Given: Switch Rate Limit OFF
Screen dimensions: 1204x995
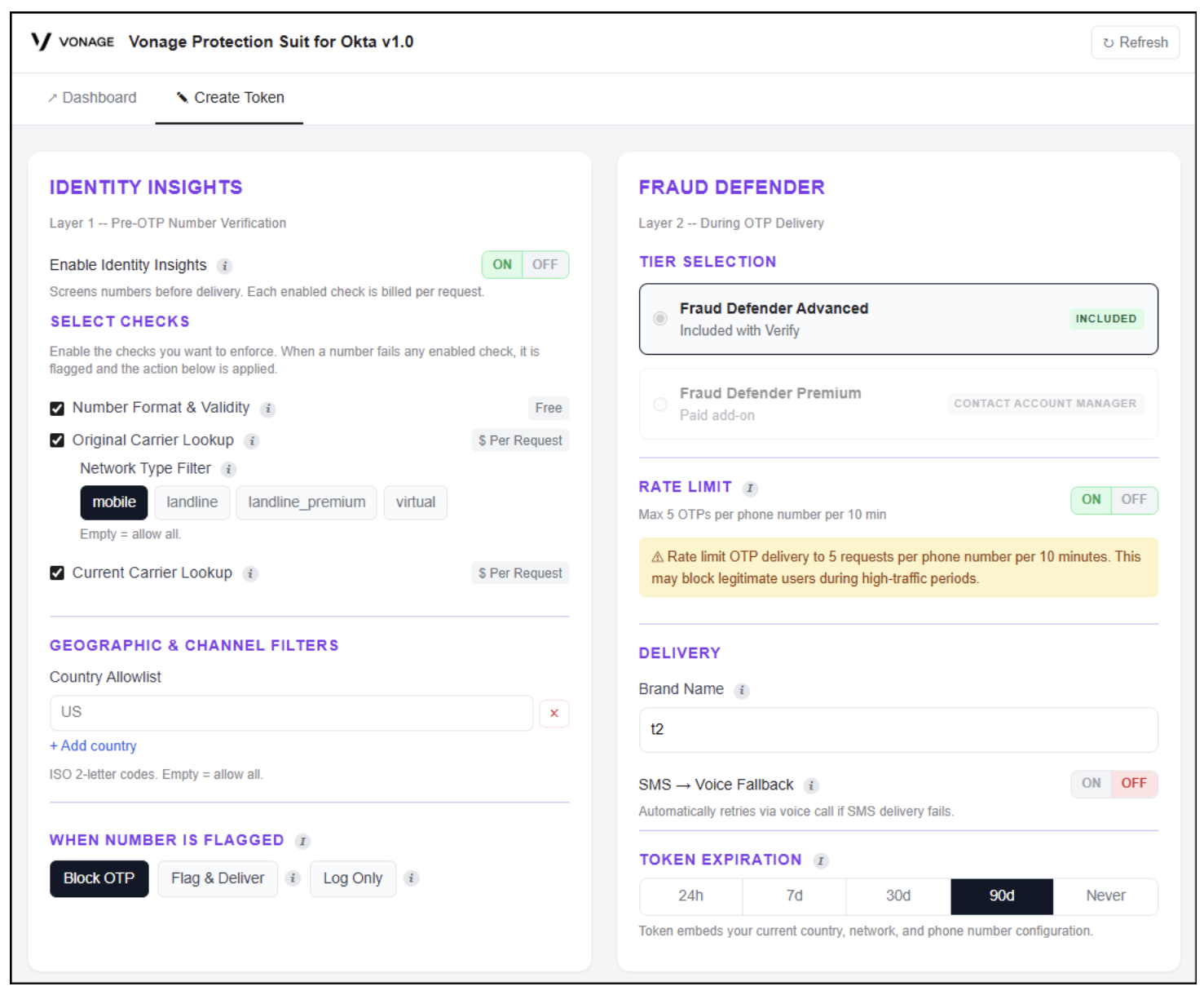Looking at the screenshot, I should [x=1134, y=499].
